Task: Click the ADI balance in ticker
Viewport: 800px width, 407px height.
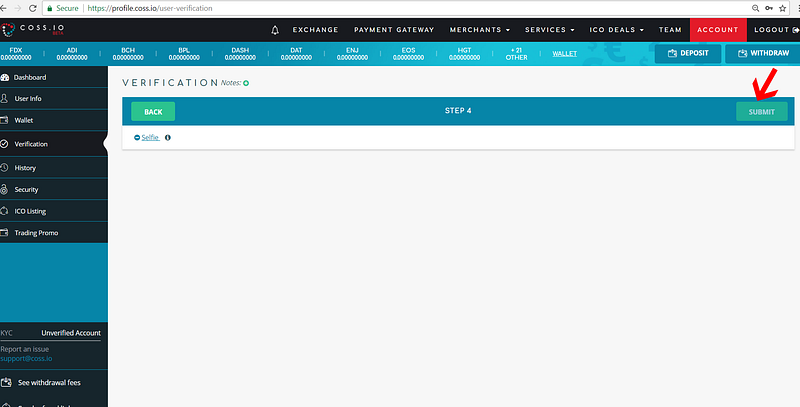Action: click(72, 54)
